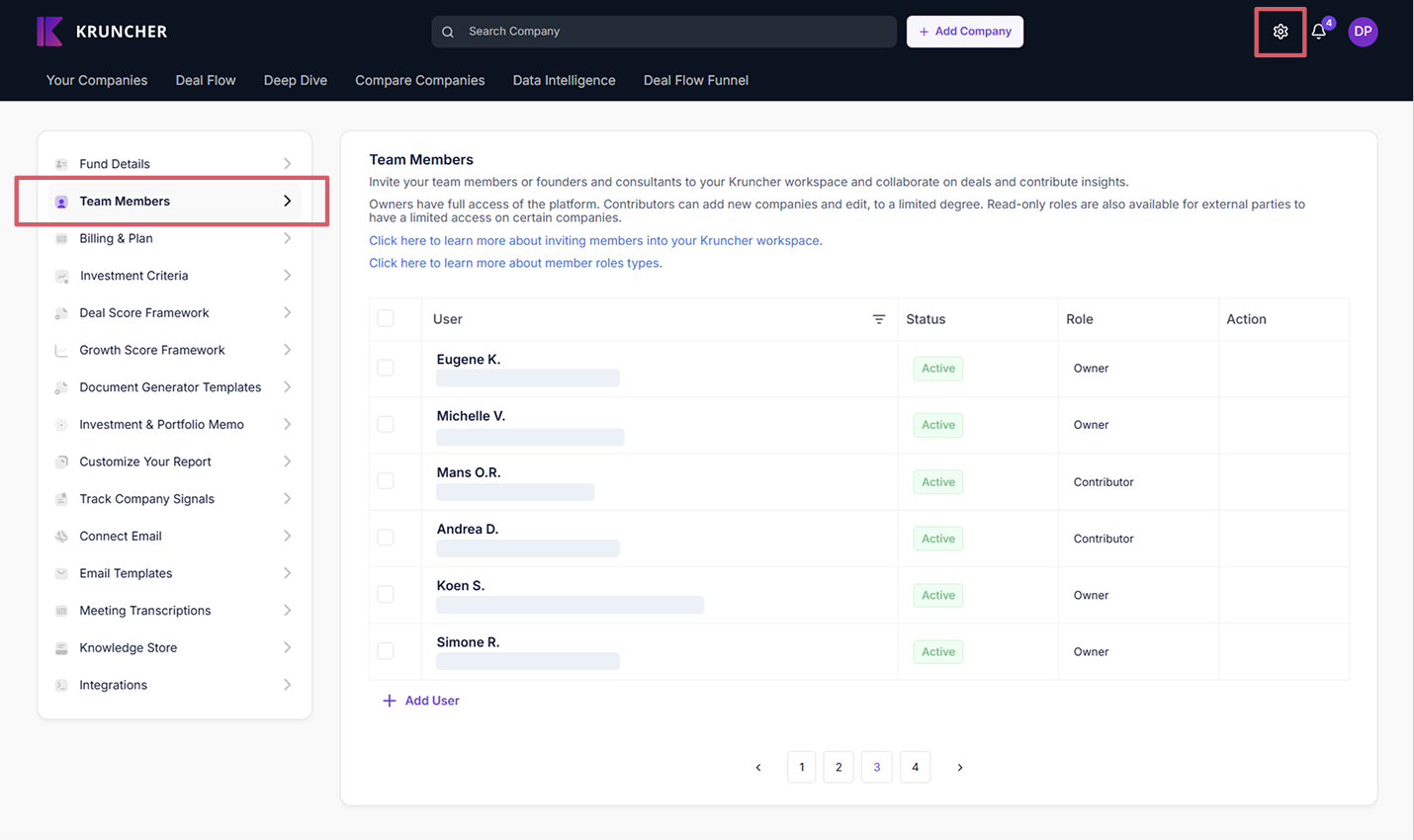Open the notifications bell

tap(1318, 32)
